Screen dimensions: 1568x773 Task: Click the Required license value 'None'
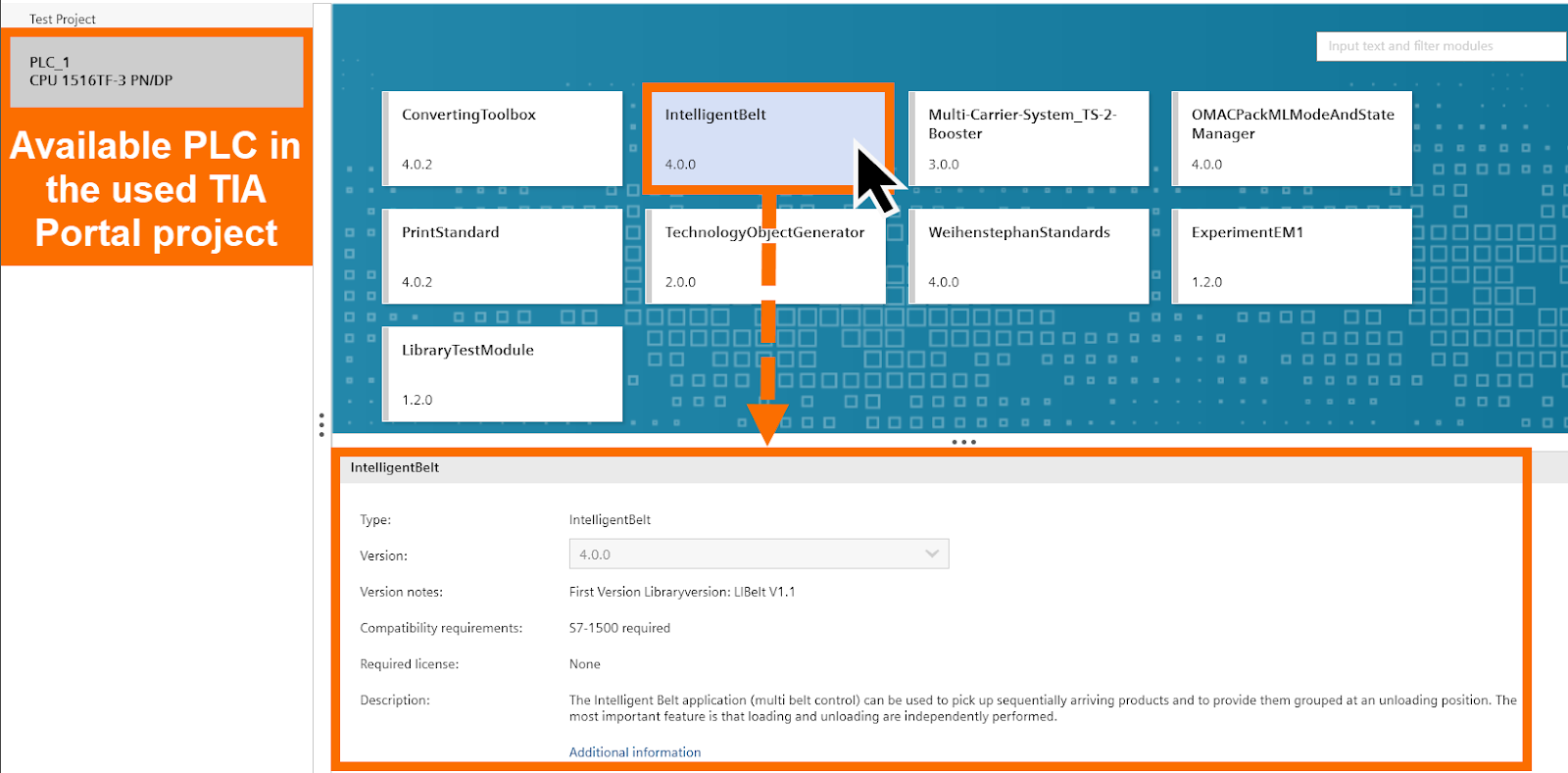point(585,664)
